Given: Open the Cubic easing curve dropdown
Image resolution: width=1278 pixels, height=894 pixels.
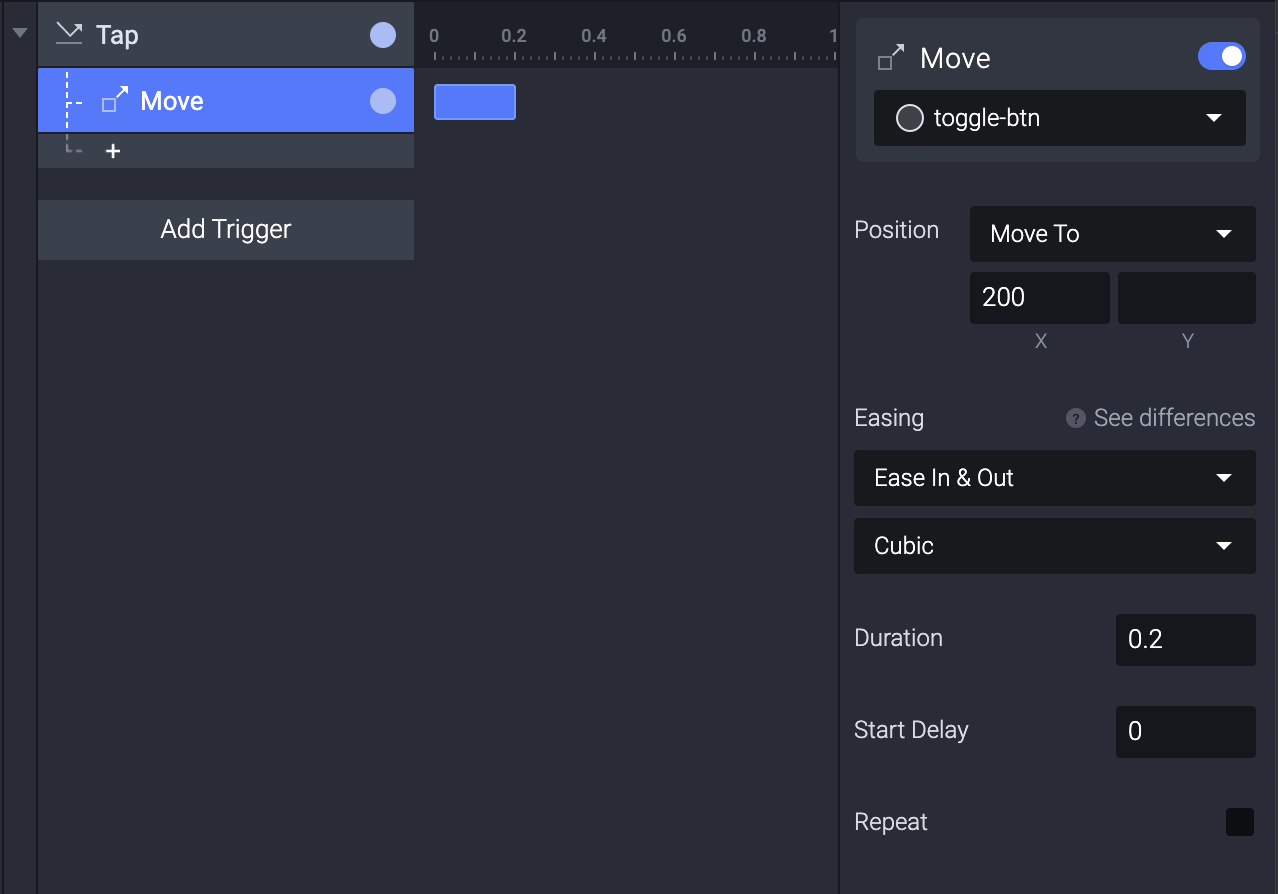Looking at the screenshot, I should point(1054,546).
